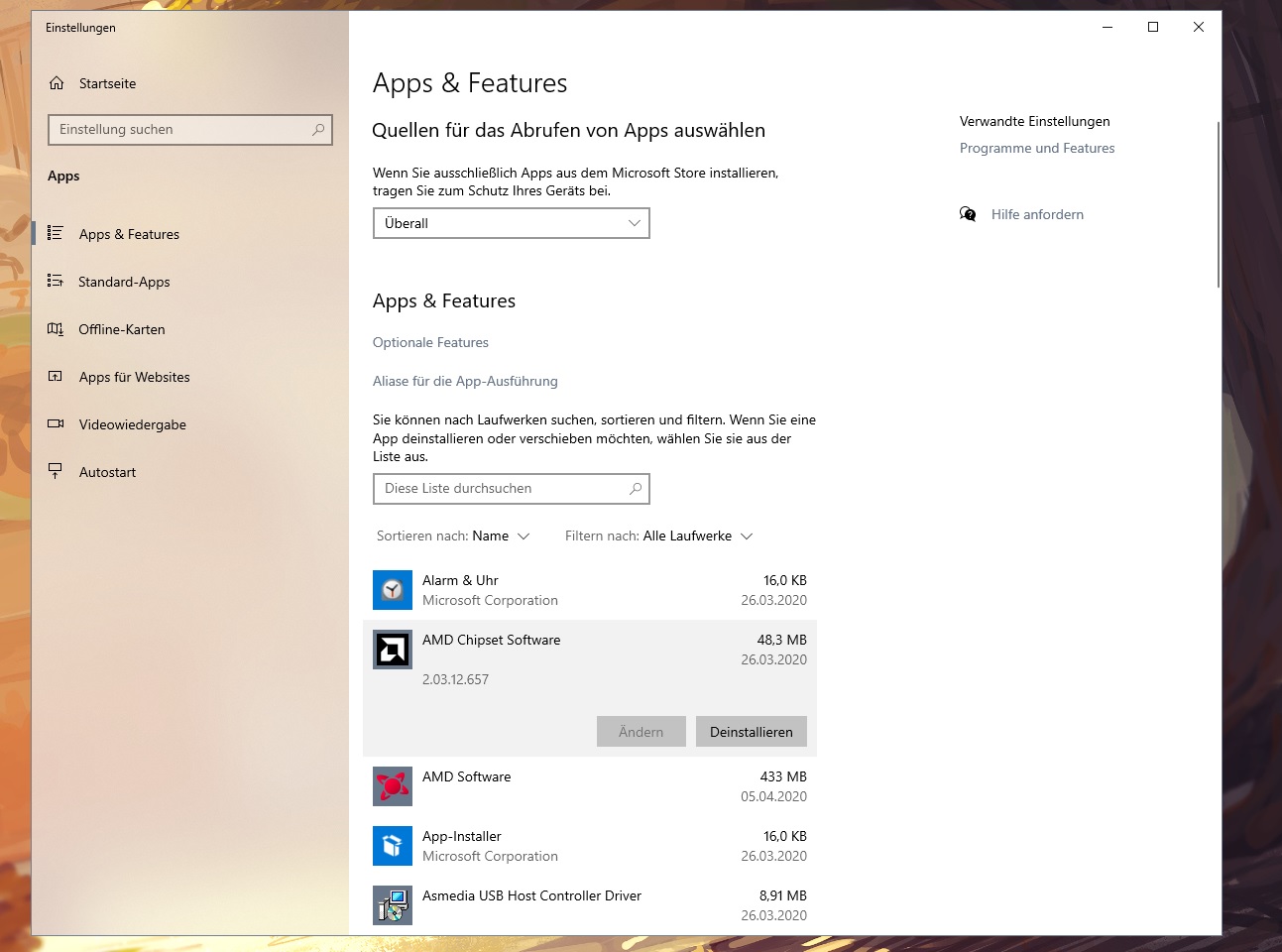The height and width of the screenshot is (952, 1282).
Task: Click the AMD Chipset Software logo icon
Action: click(x=393, y=650)
